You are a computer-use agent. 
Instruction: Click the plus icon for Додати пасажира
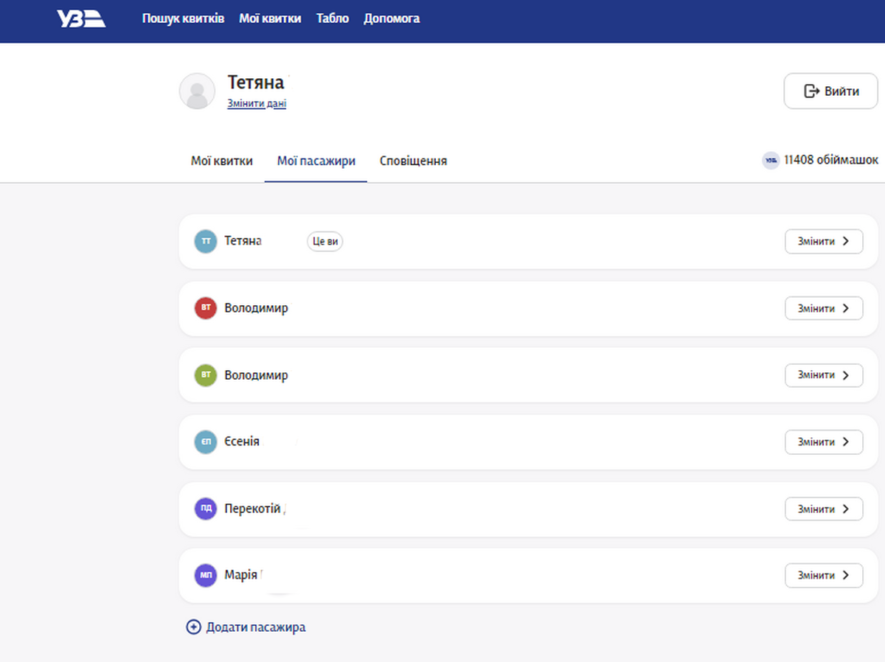(x=194, y=627)
